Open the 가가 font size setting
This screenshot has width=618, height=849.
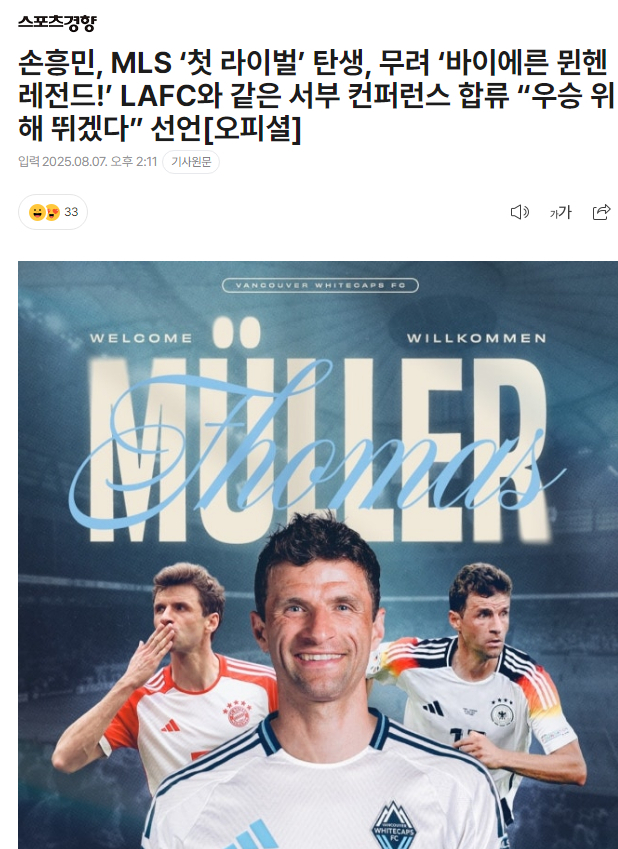(x=561, y=212)
